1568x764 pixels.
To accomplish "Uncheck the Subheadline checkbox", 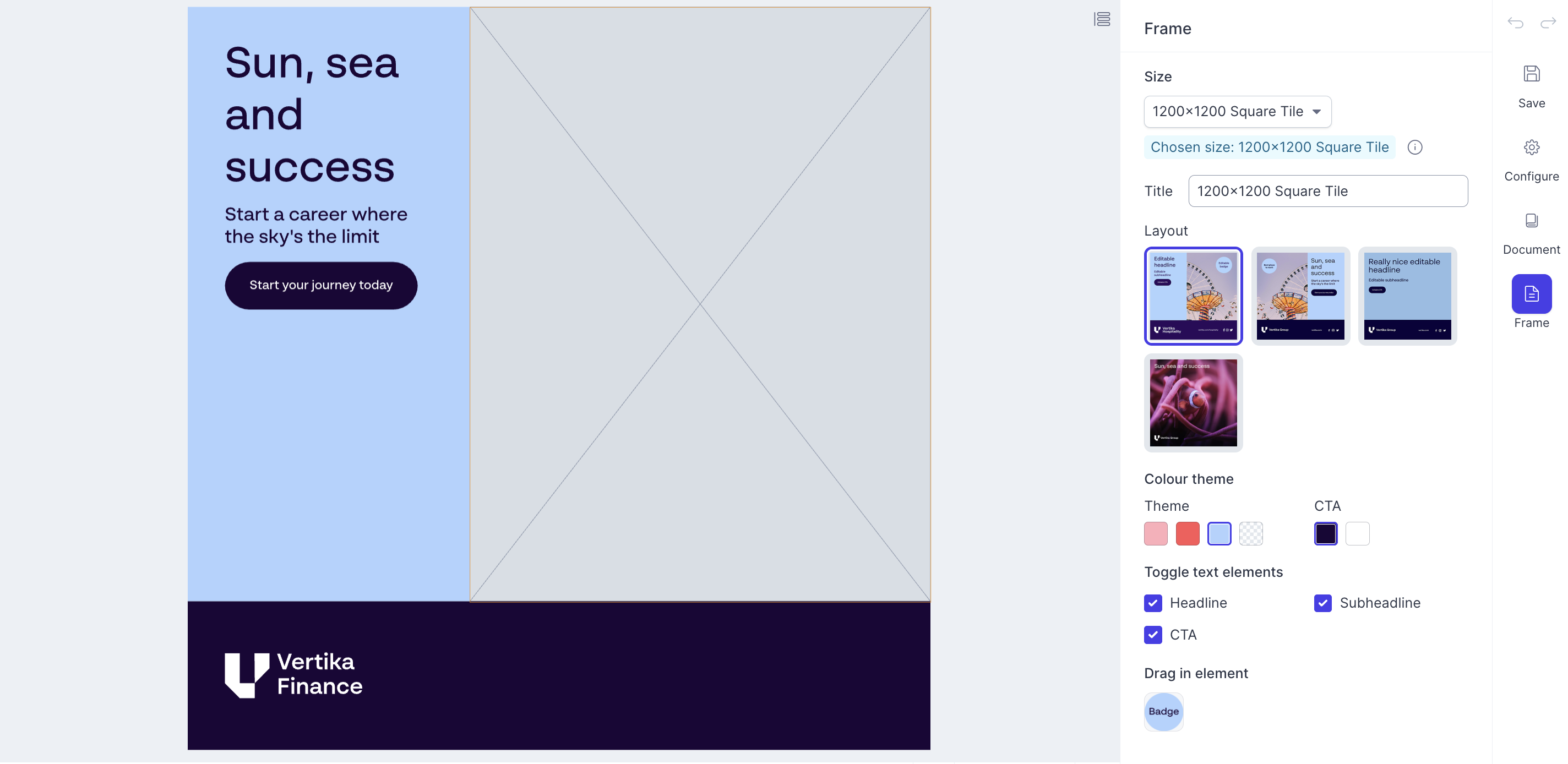I will pyautogui.click(x=1322, y=603).
